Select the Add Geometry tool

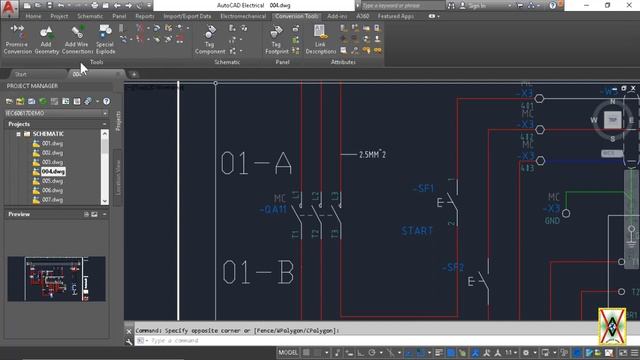click(x=47, y=40)
